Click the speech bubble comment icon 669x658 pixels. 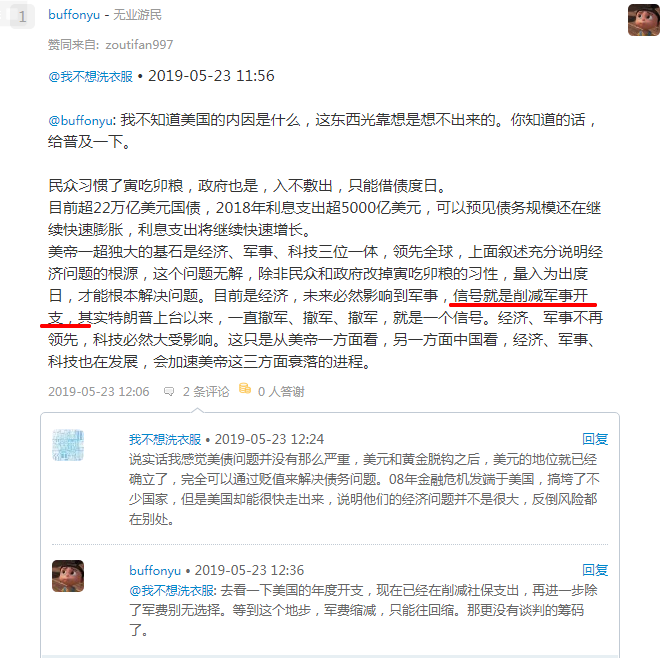coord(169,391)
